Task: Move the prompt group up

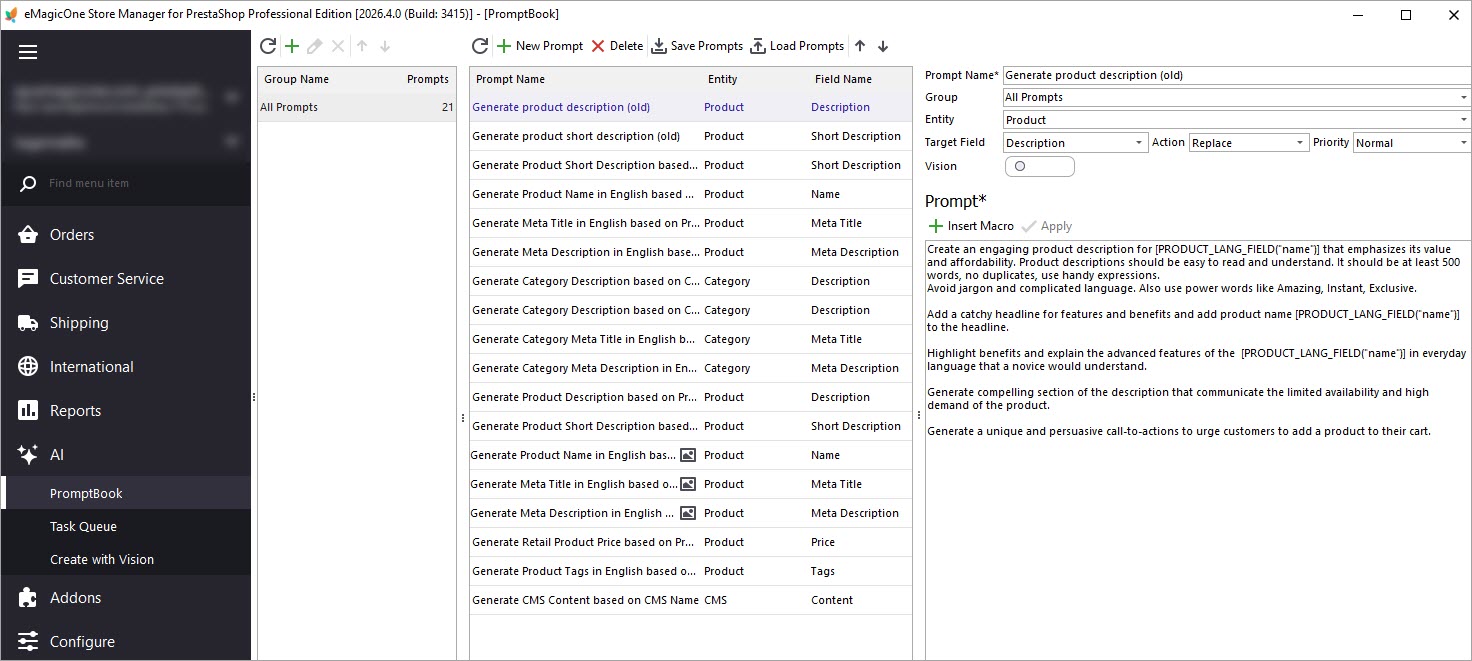Action: (x=362, y=46)
